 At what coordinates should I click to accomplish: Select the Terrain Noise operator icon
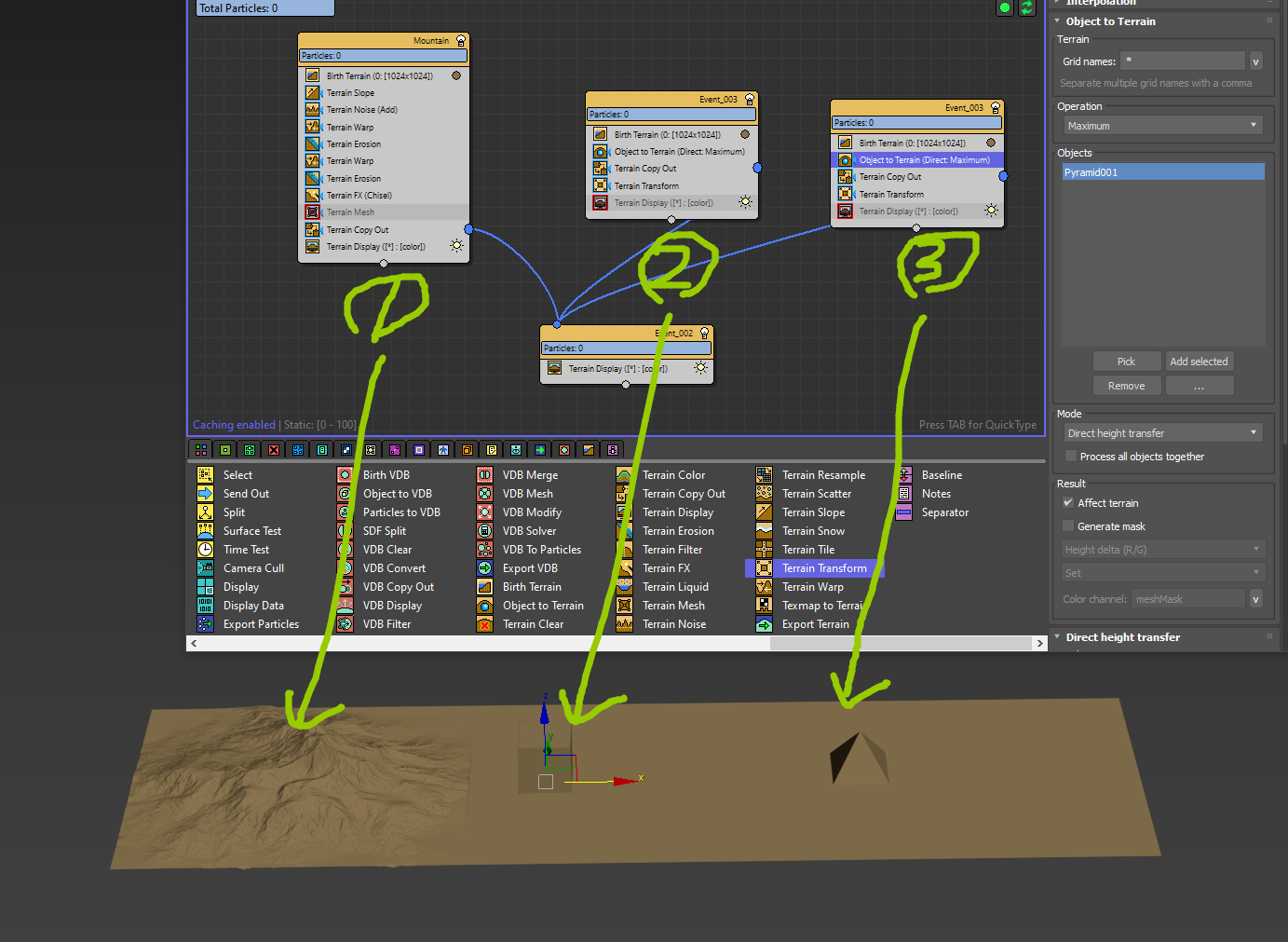[x=624, y=624]
